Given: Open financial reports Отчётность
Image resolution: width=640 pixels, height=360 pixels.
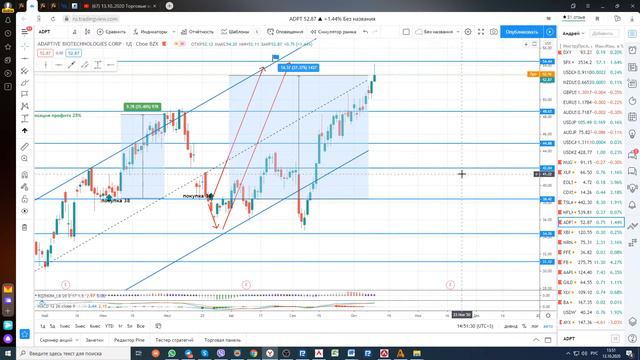Looking at the screenshot, I should tap(197, 32).
